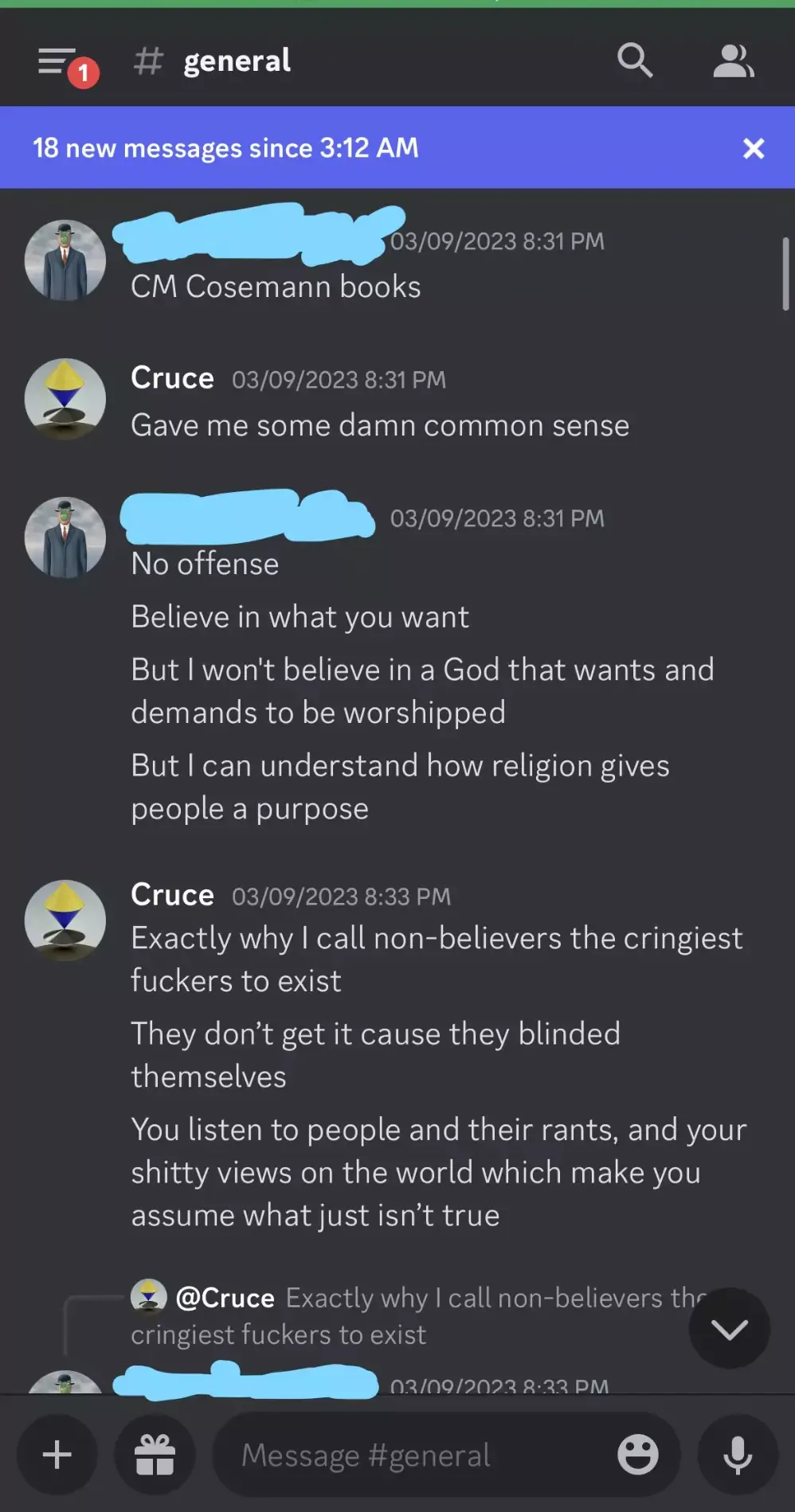This screenshot has height=1512, width=795.
Task: Jump to latest messages chevron button
Action: click(x=730, y=1328)
